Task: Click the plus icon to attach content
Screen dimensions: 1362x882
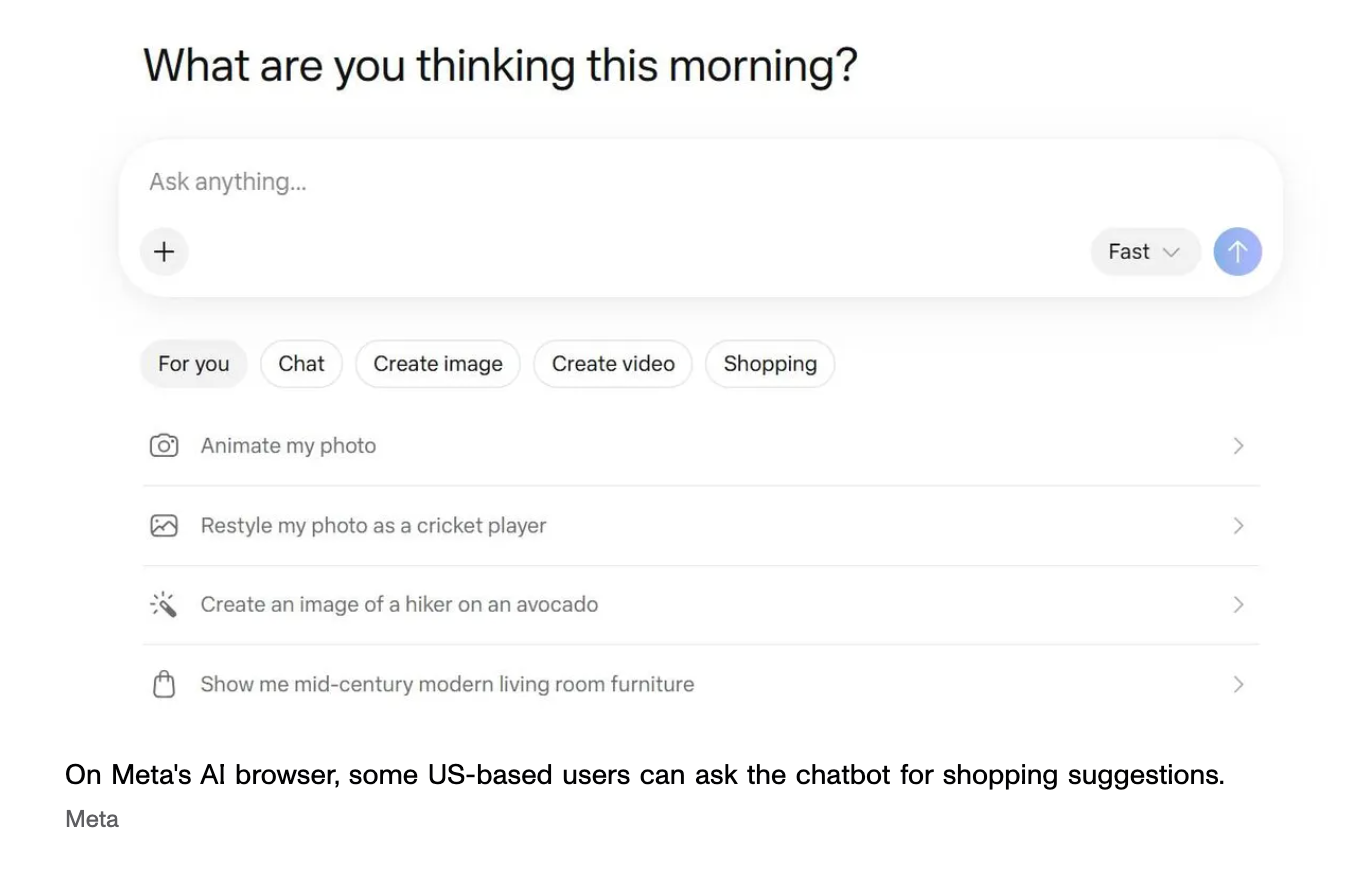Action: [x=164, y=252]
